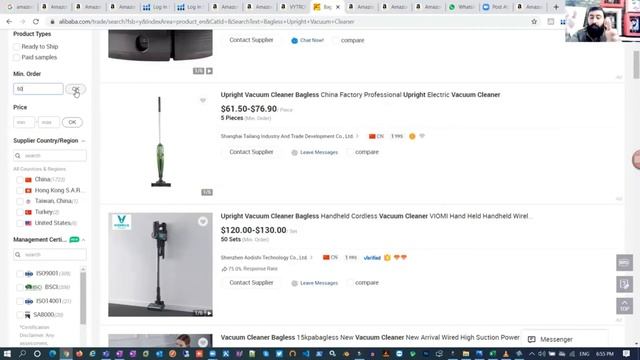The width and height of the screenshot is (640, 360).
Task: Click the Price min input field
Action: 24,122
